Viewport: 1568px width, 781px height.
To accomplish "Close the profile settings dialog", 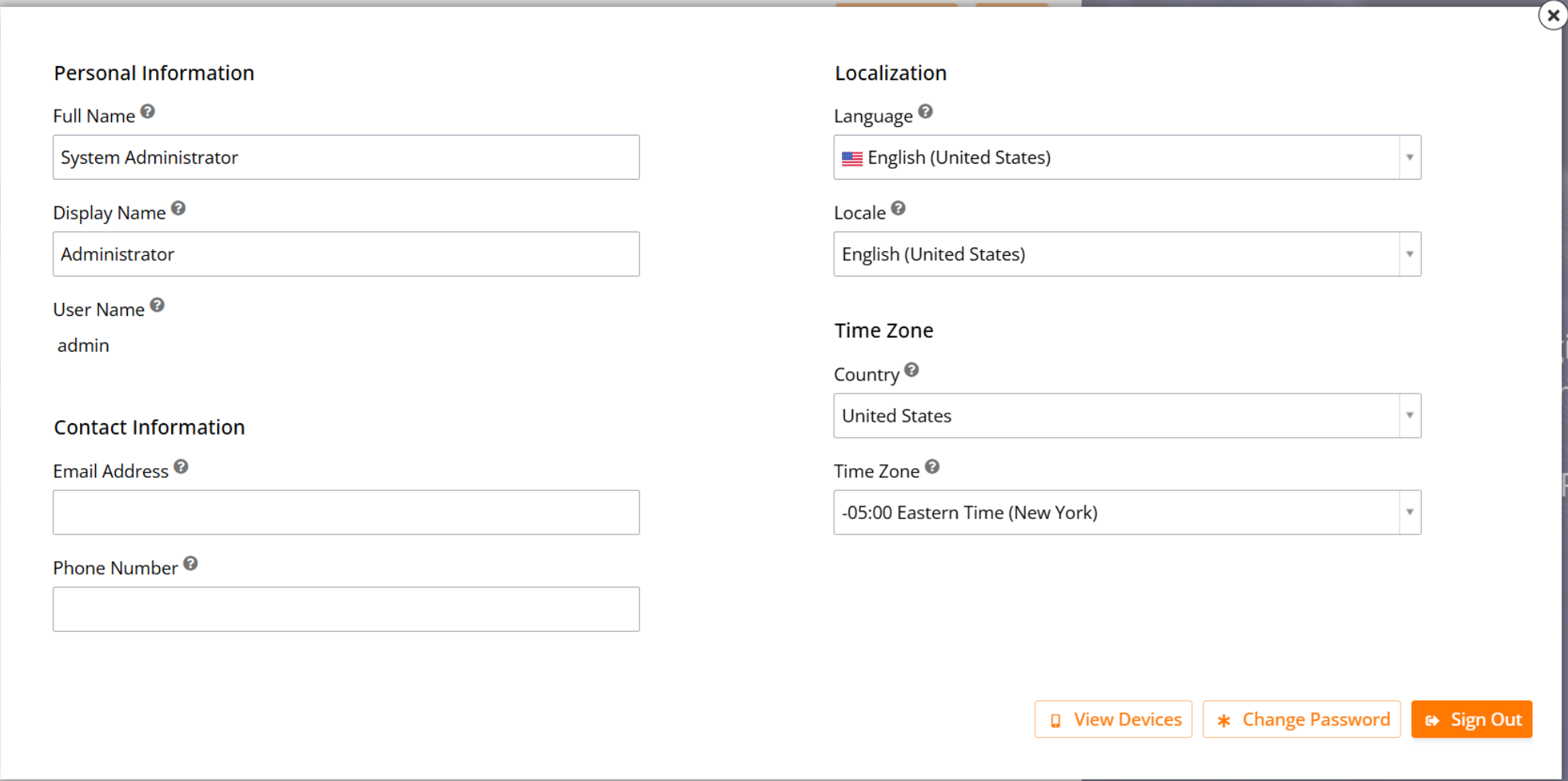I will click(x=1552, y=14).
